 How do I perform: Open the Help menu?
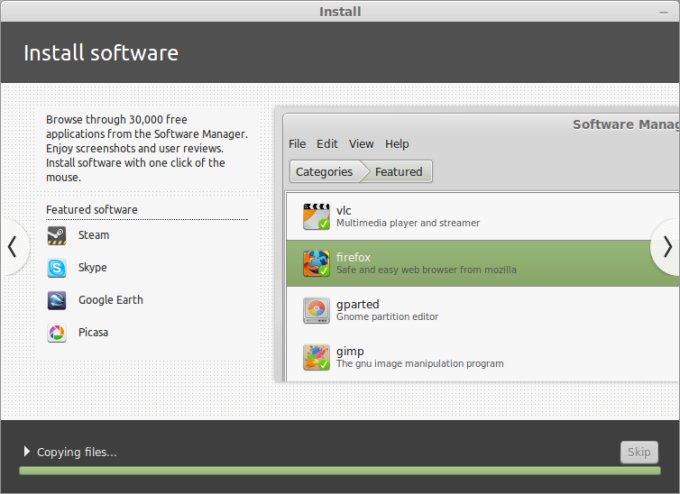[397, 144]
